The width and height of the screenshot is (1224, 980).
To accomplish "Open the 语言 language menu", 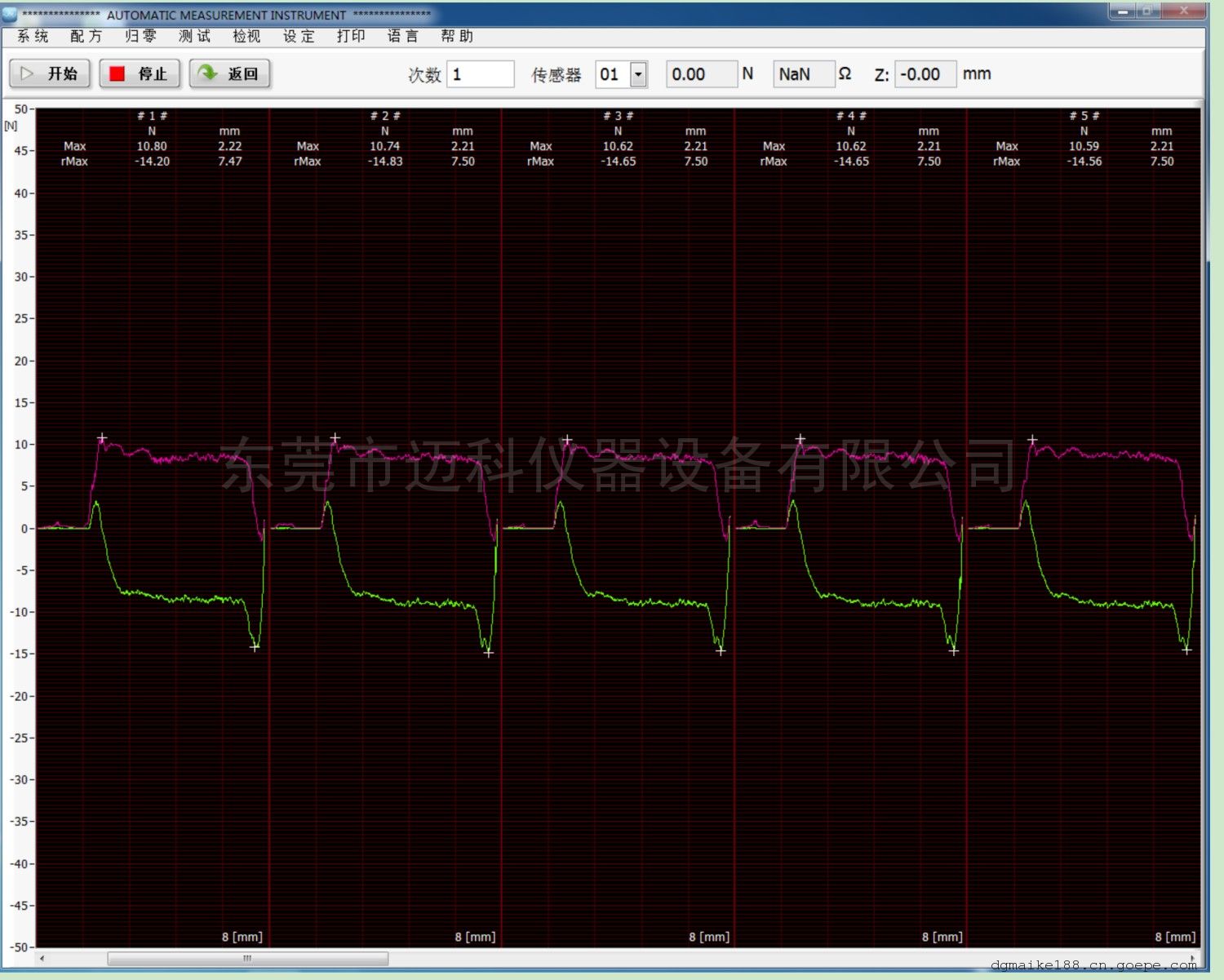I will click(x=403, y=36).
